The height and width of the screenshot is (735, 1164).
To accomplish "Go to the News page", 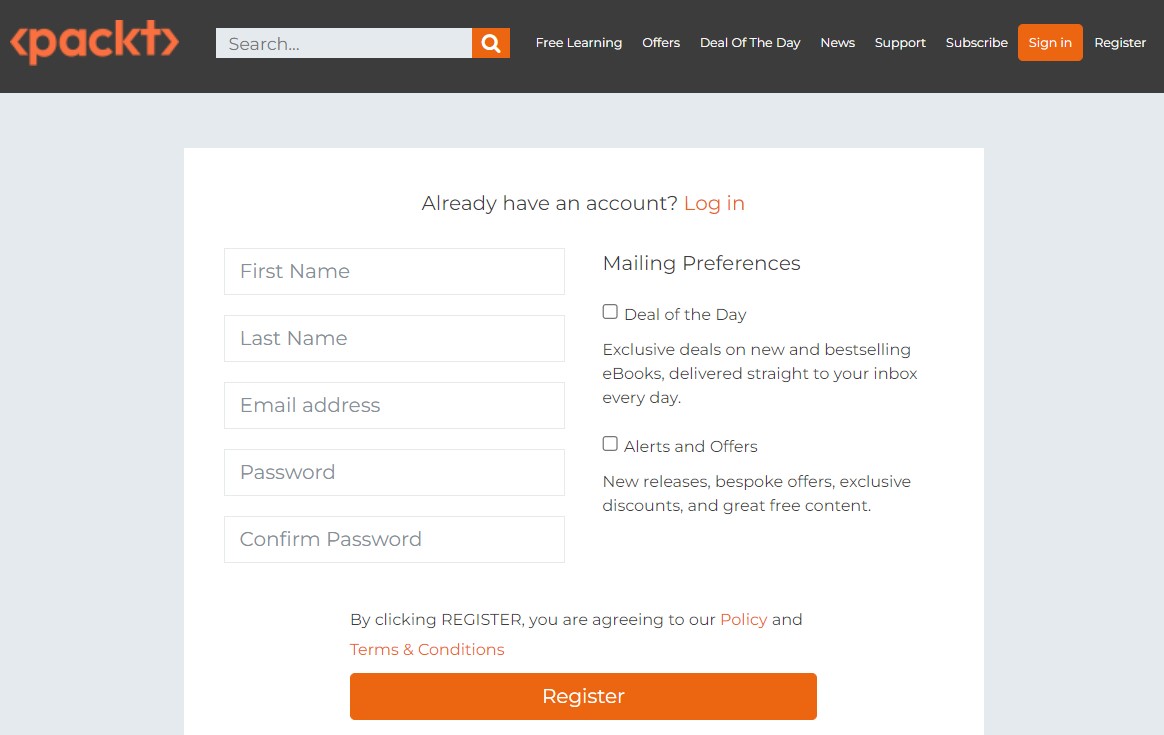I will point(837,42).
